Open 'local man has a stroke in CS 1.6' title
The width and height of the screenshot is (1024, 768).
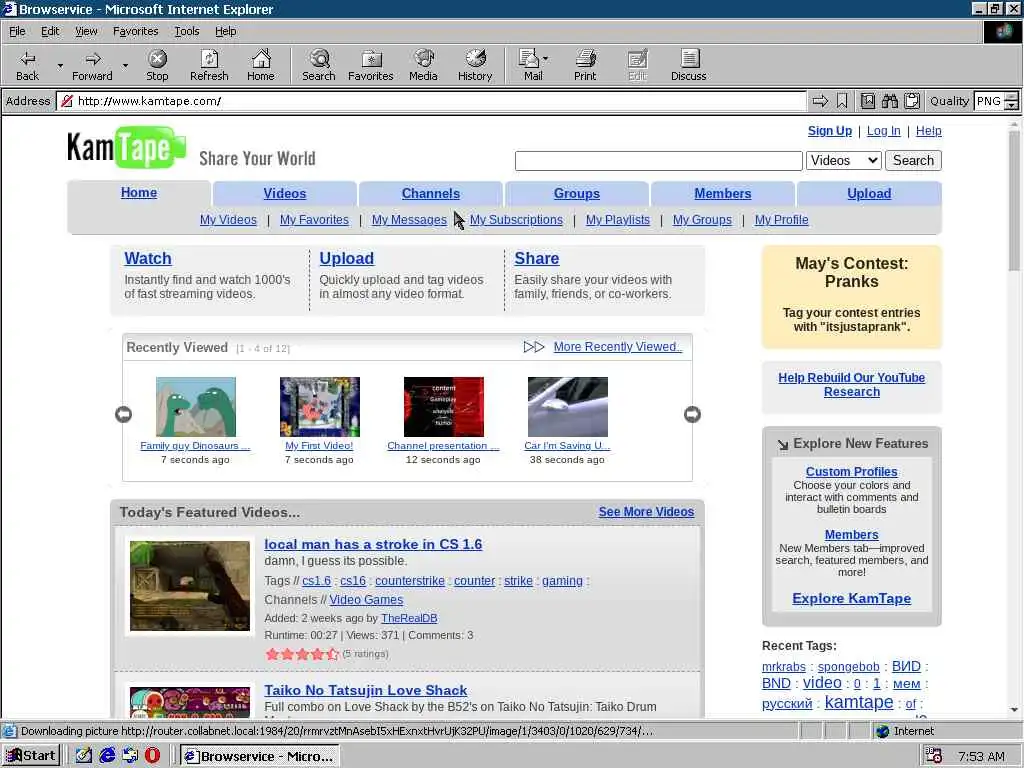(373, 544)
